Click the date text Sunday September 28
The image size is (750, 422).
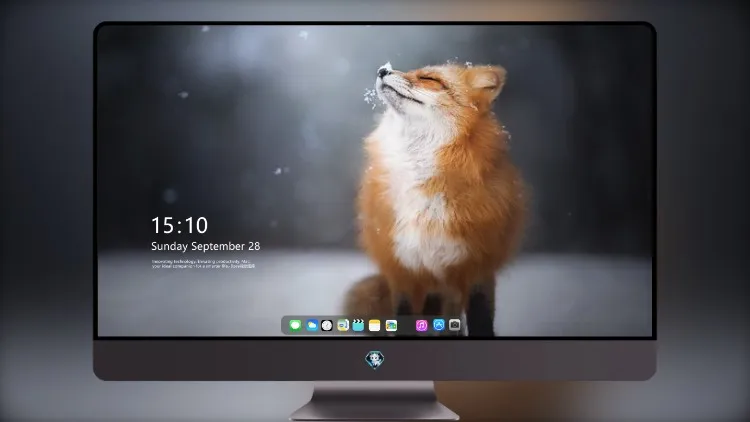(x=206, y=246)
